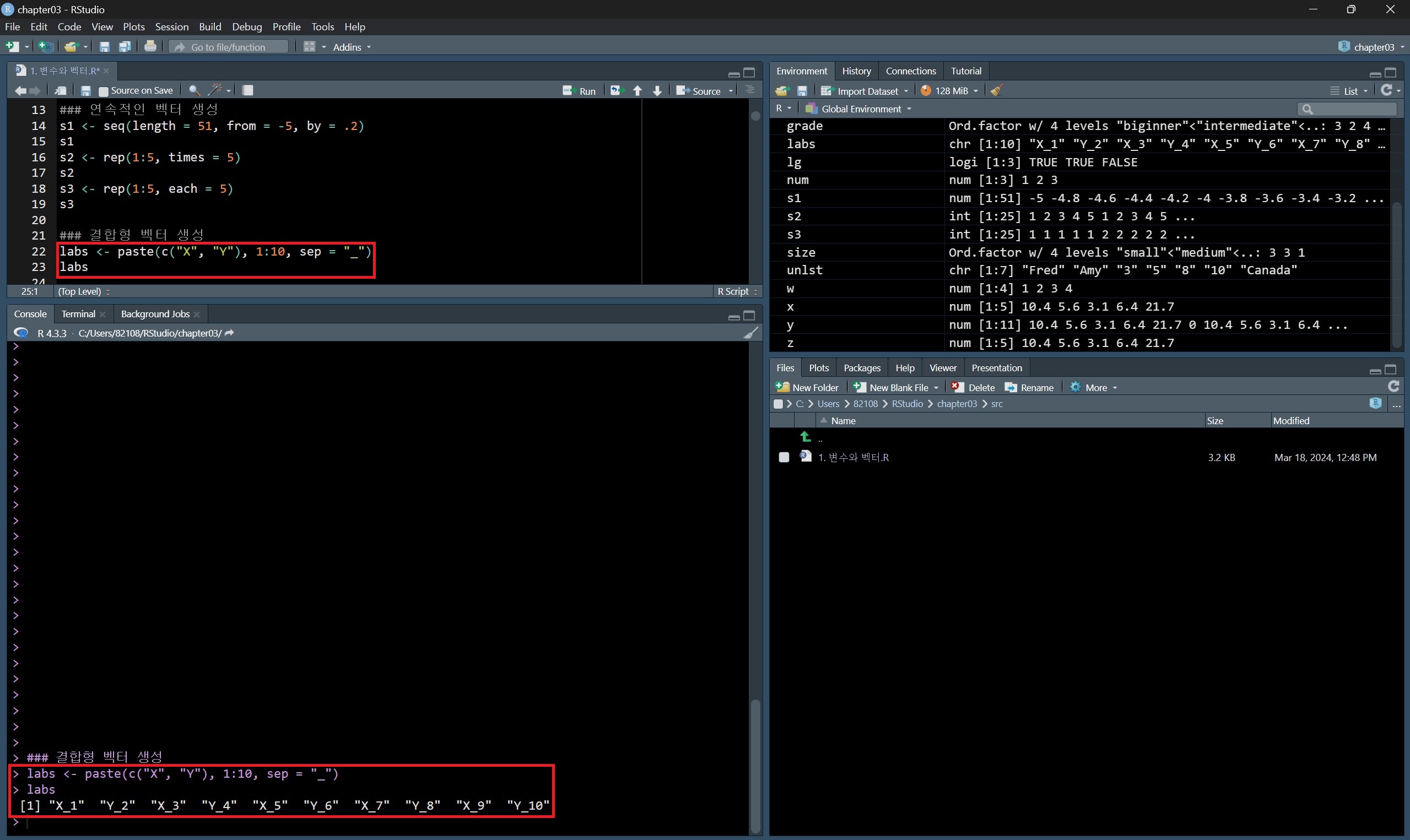This screenshot has width=1410, height=840.
Task: Click the re-run previous code region icon
Action: (x=616, y=90)
